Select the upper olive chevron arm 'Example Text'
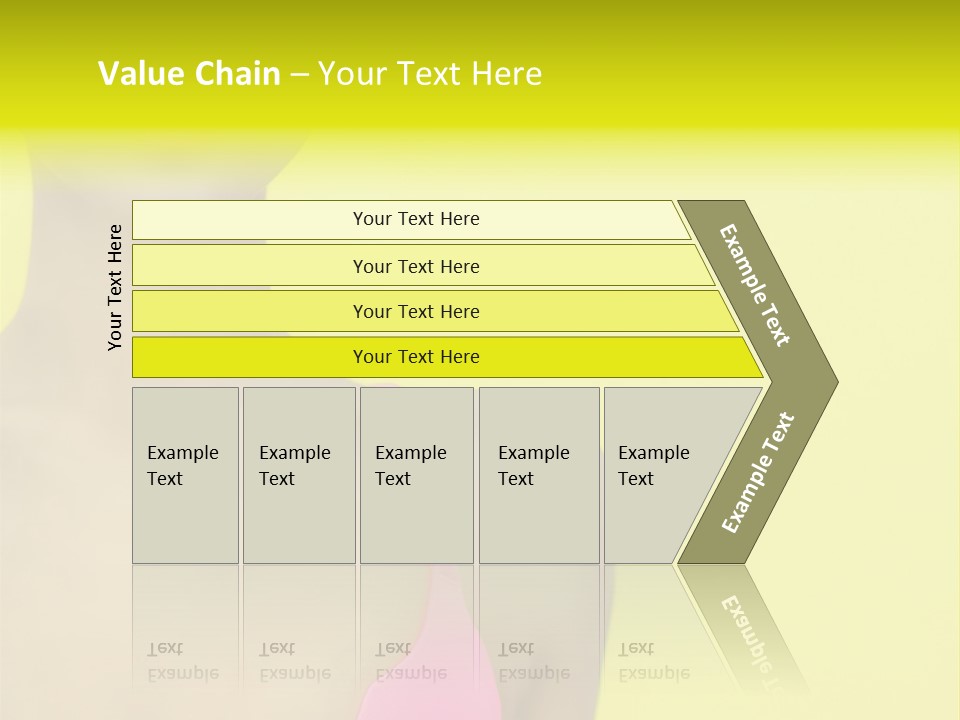This screenshot has height=720, width=960. 757,287
